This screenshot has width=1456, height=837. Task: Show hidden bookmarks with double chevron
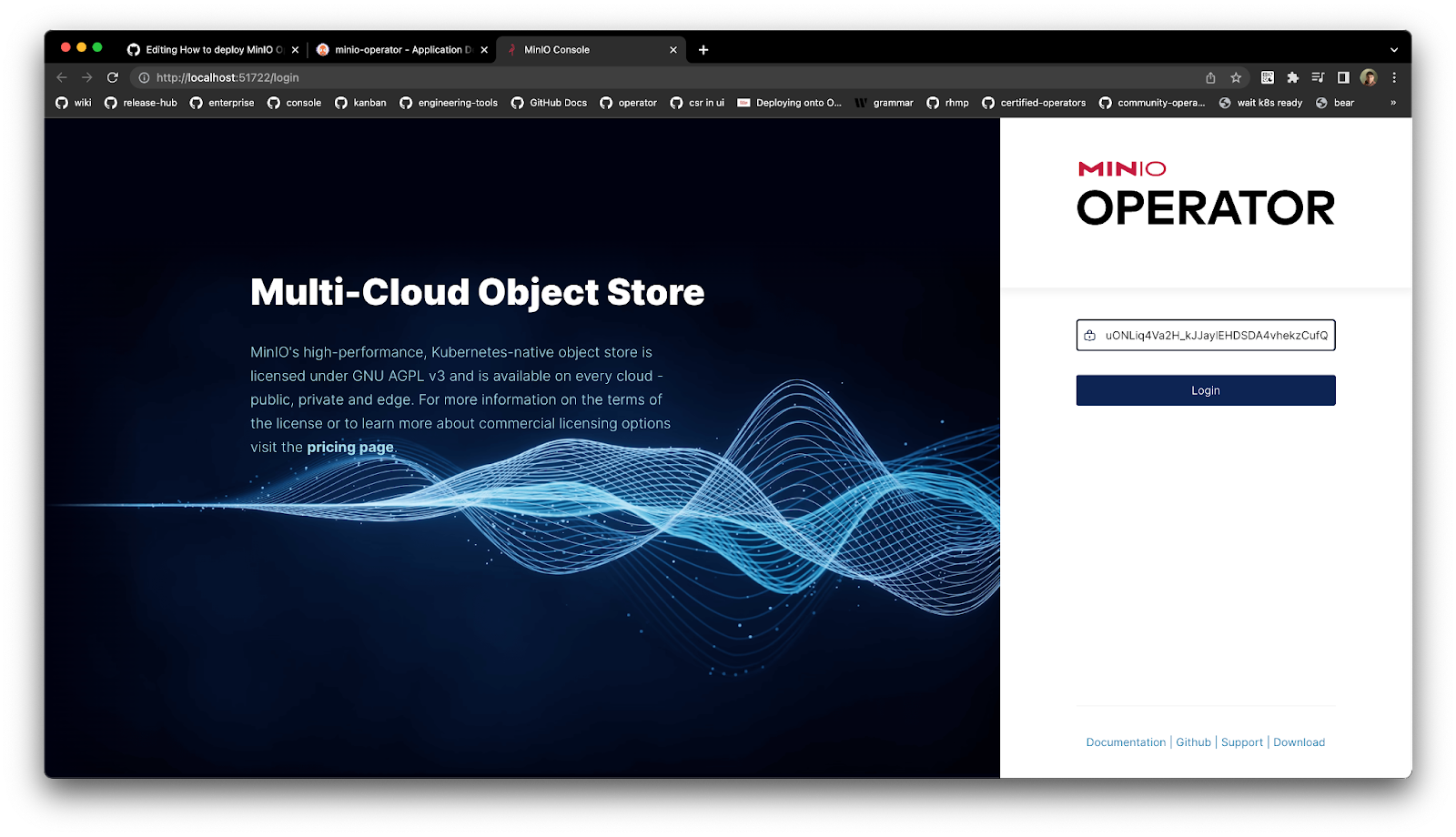pyautogui.click(x=1392, y=103)
